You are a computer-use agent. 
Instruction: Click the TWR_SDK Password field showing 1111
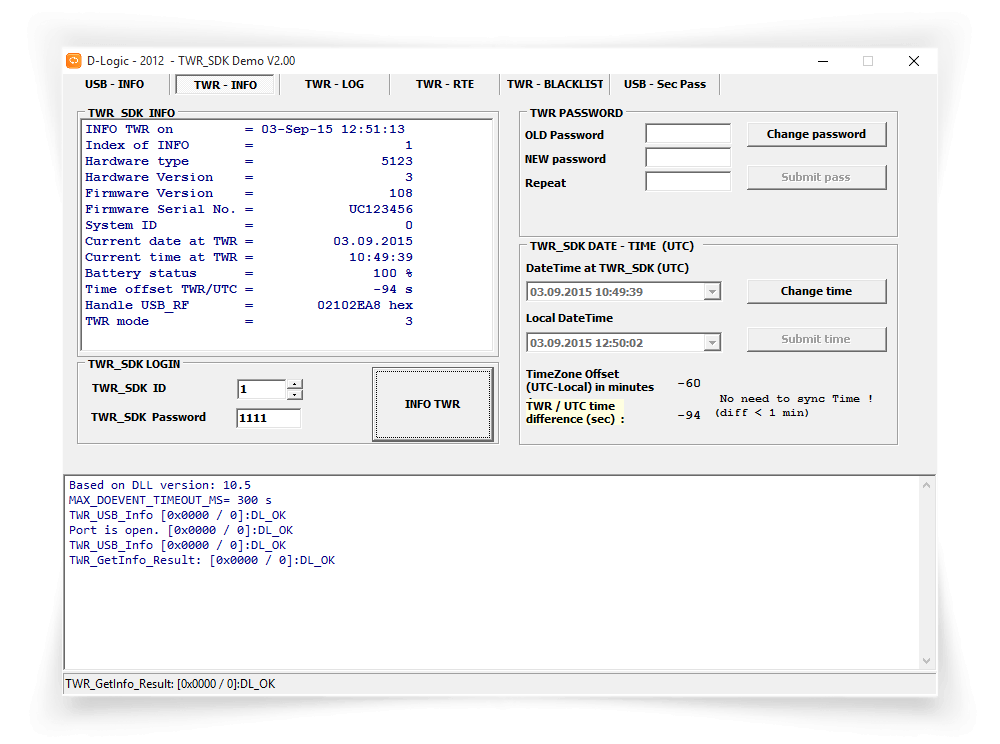pos(268,418)
